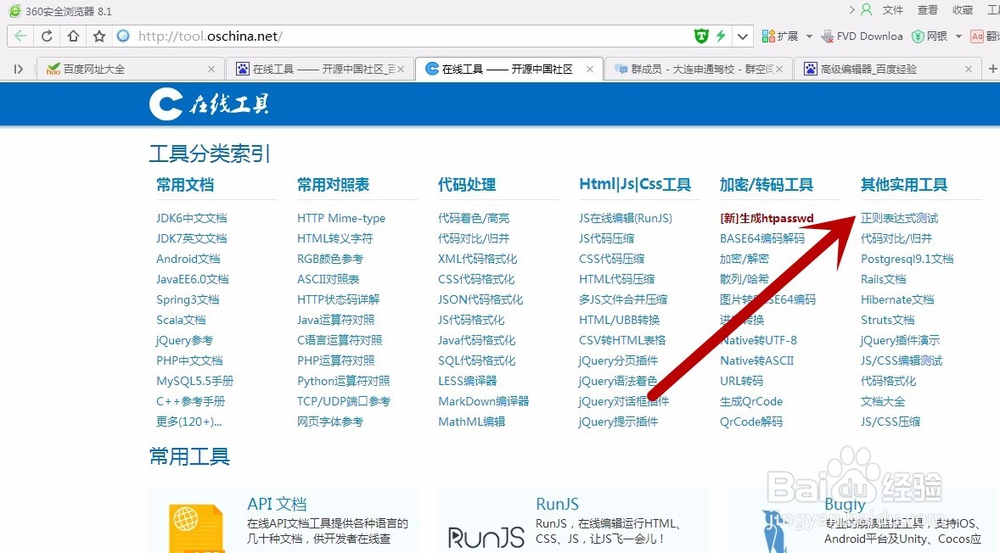Open TCP/UDP端口参考 link
Screen dimensions: 1000x553
(343, 402)
